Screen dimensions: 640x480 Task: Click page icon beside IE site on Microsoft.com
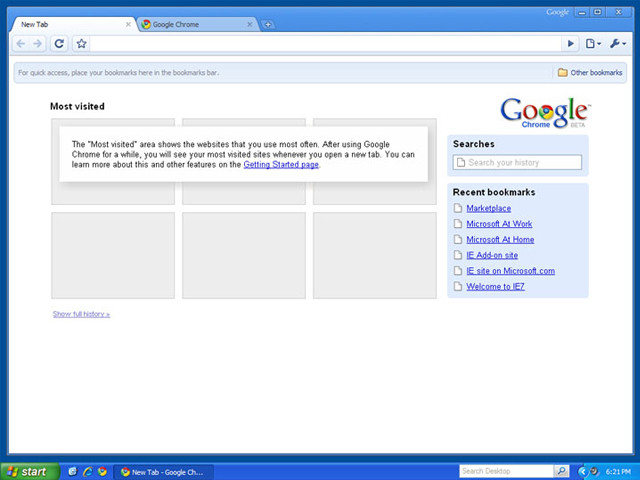click(458, 271)
